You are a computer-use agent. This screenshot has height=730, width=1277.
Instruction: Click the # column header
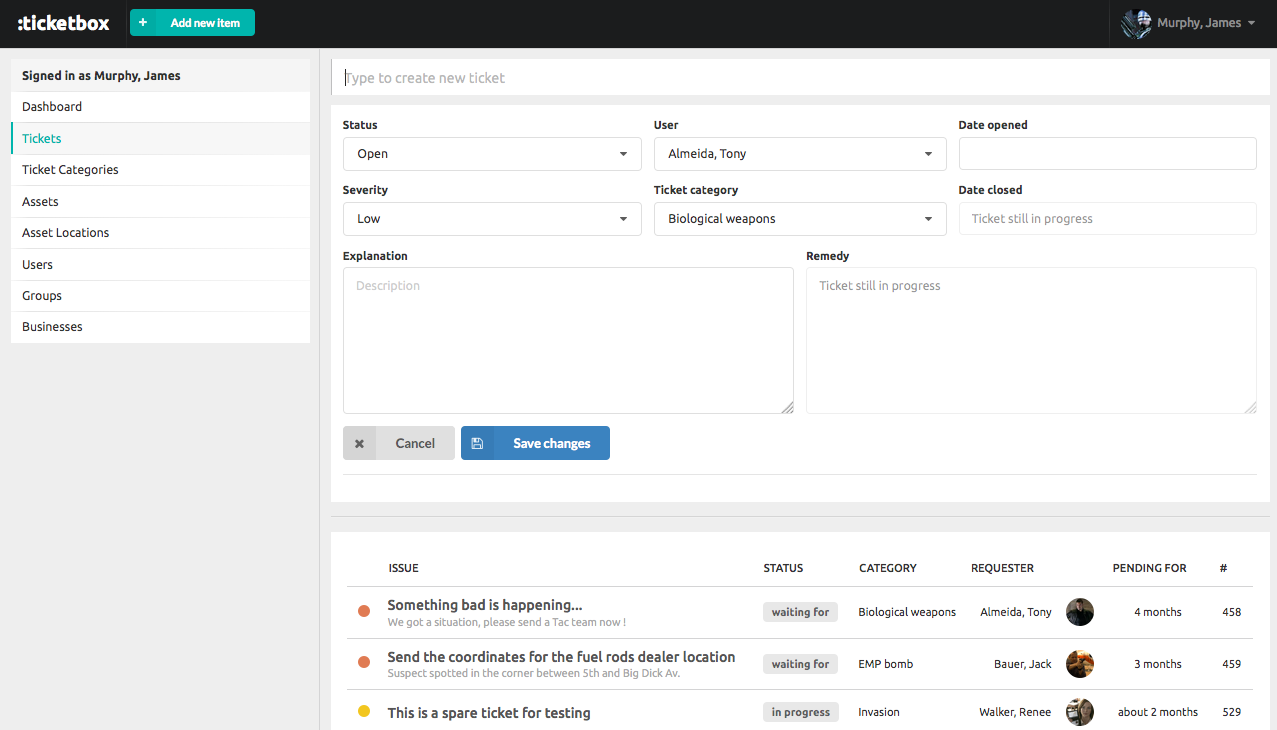click(1223, 568)
